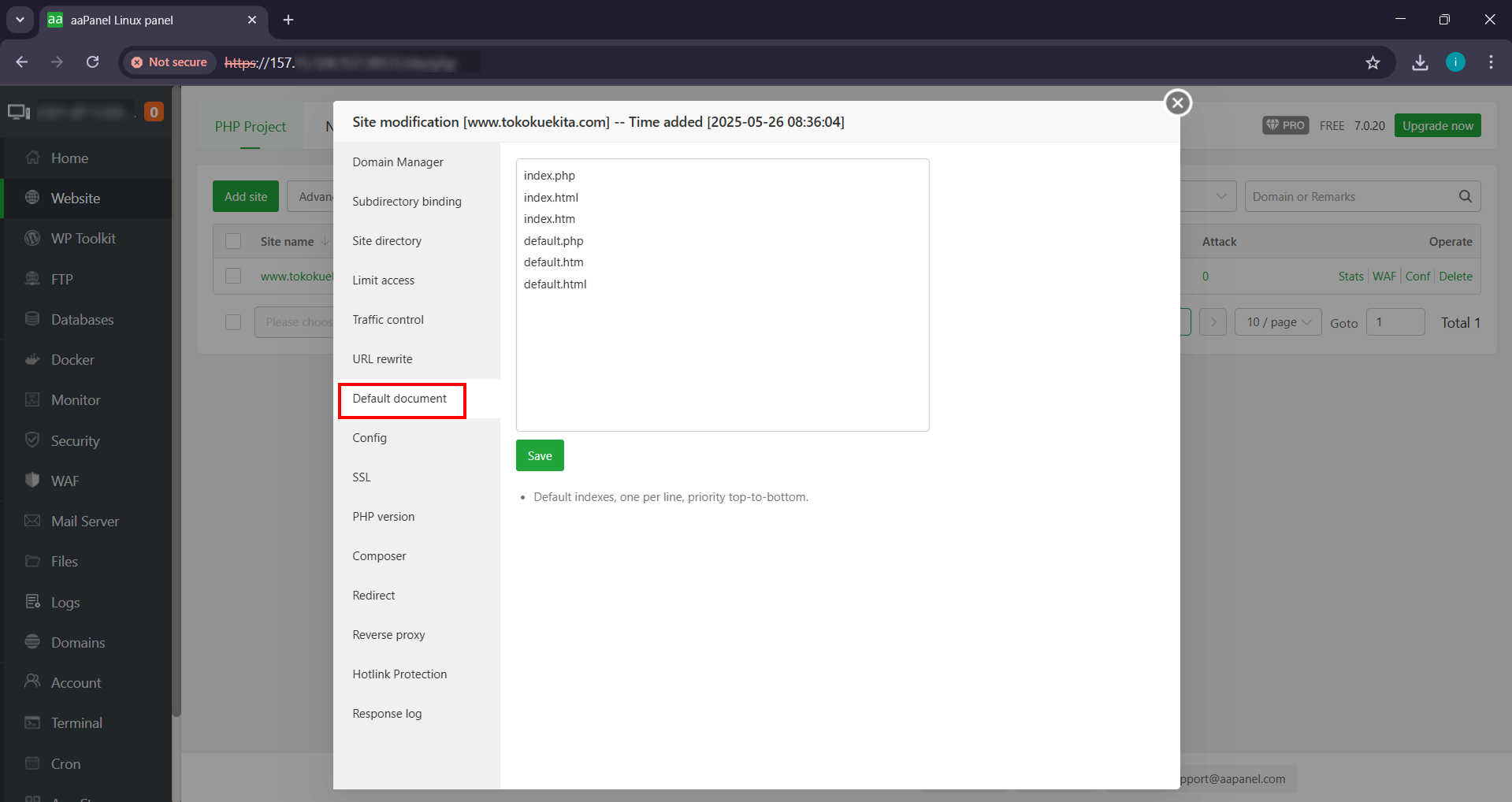Open the Databases icon in sidebar
The height and width of the screenshot is (802, 1512).
tap(32, 319)
